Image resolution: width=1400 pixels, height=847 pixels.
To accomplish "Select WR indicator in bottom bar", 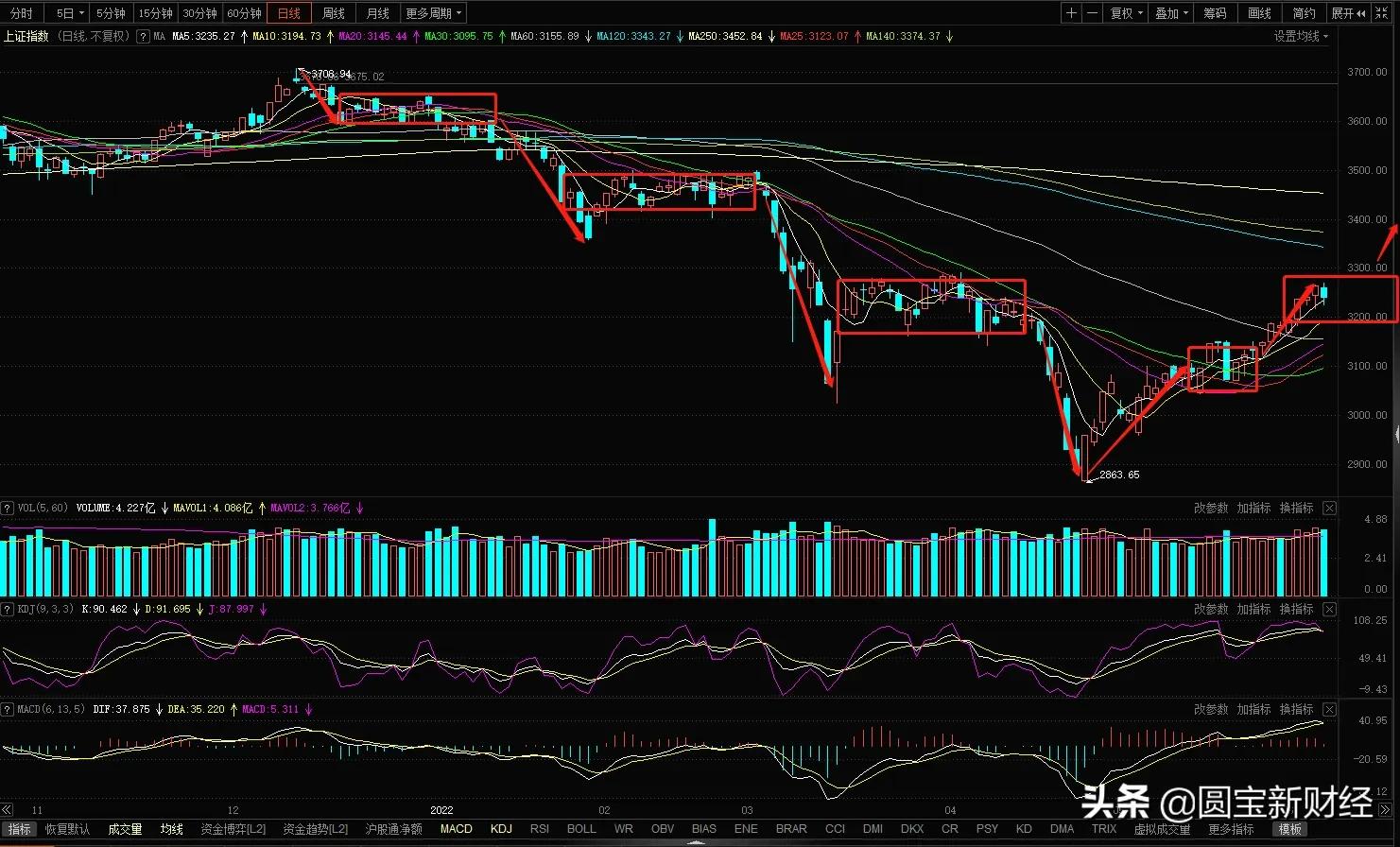I will coord(623,829).
